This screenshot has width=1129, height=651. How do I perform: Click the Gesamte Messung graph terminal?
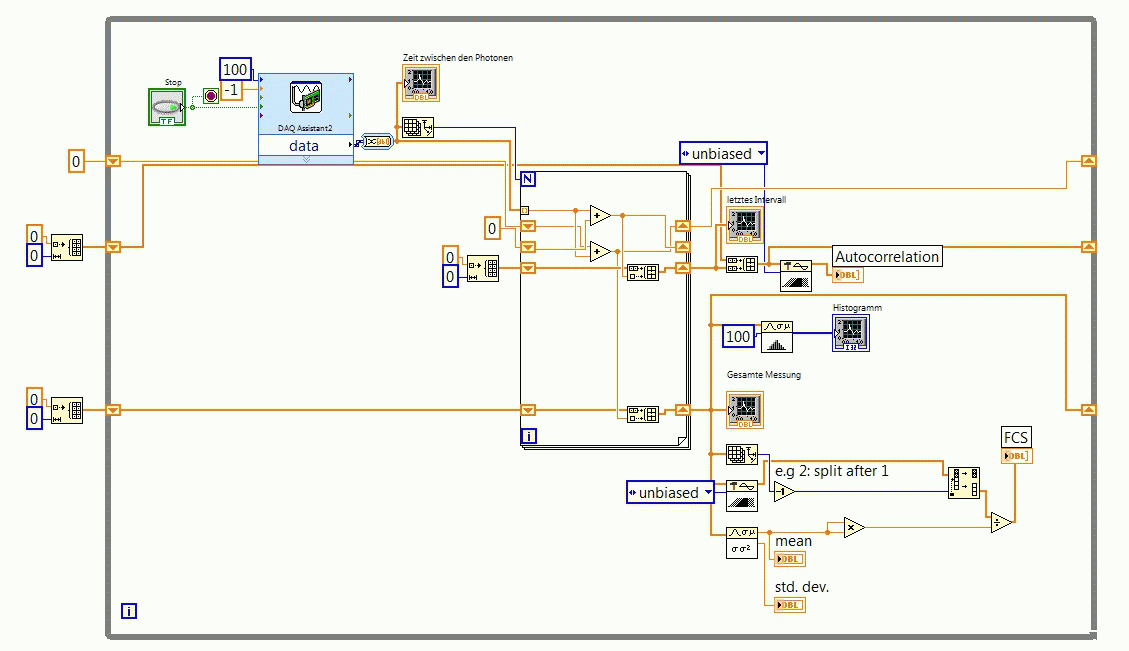pyautogui.click(x=745, y=410)
